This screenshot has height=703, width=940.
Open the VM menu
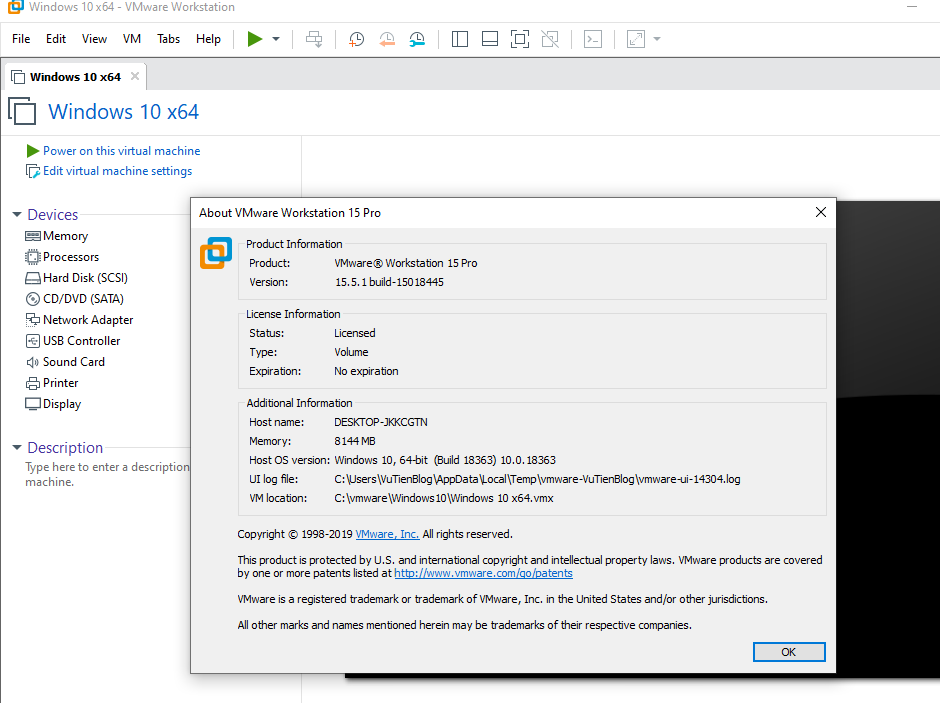coord(132,39)
